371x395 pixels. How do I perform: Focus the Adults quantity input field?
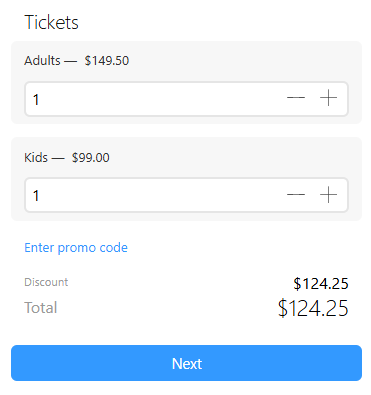[186, 99]
